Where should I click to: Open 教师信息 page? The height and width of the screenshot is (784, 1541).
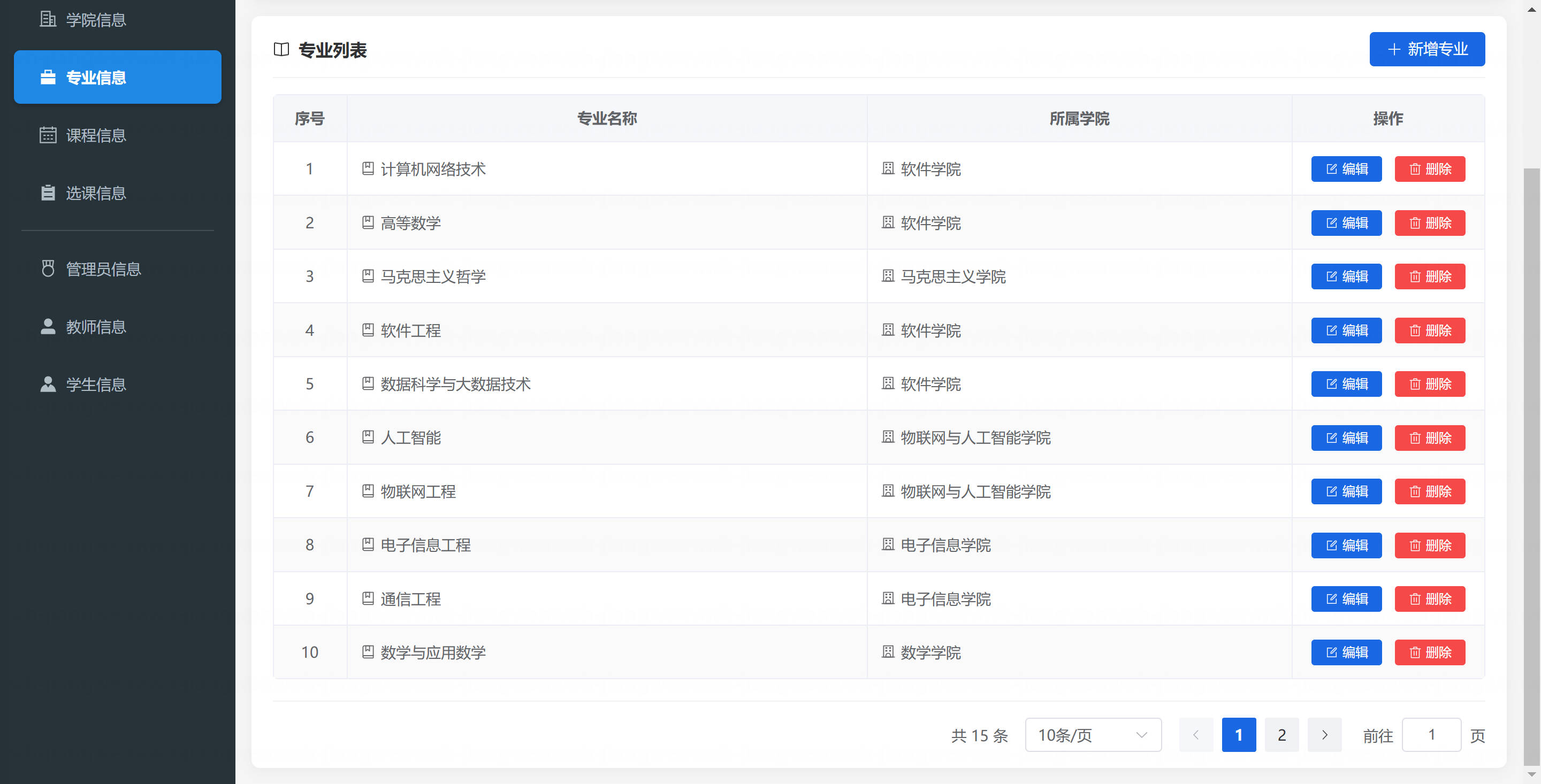click(x=117, y=327)
